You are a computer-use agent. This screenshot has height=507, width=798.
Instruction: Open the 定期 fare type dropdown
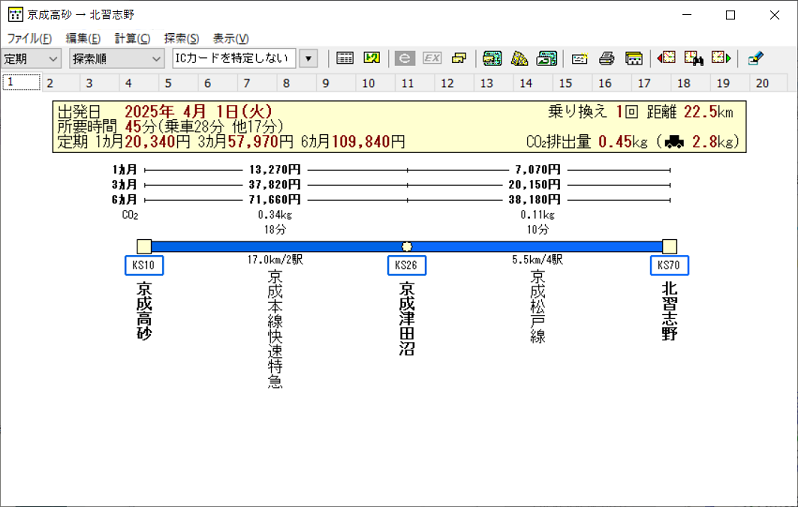(x=31, y=59)
